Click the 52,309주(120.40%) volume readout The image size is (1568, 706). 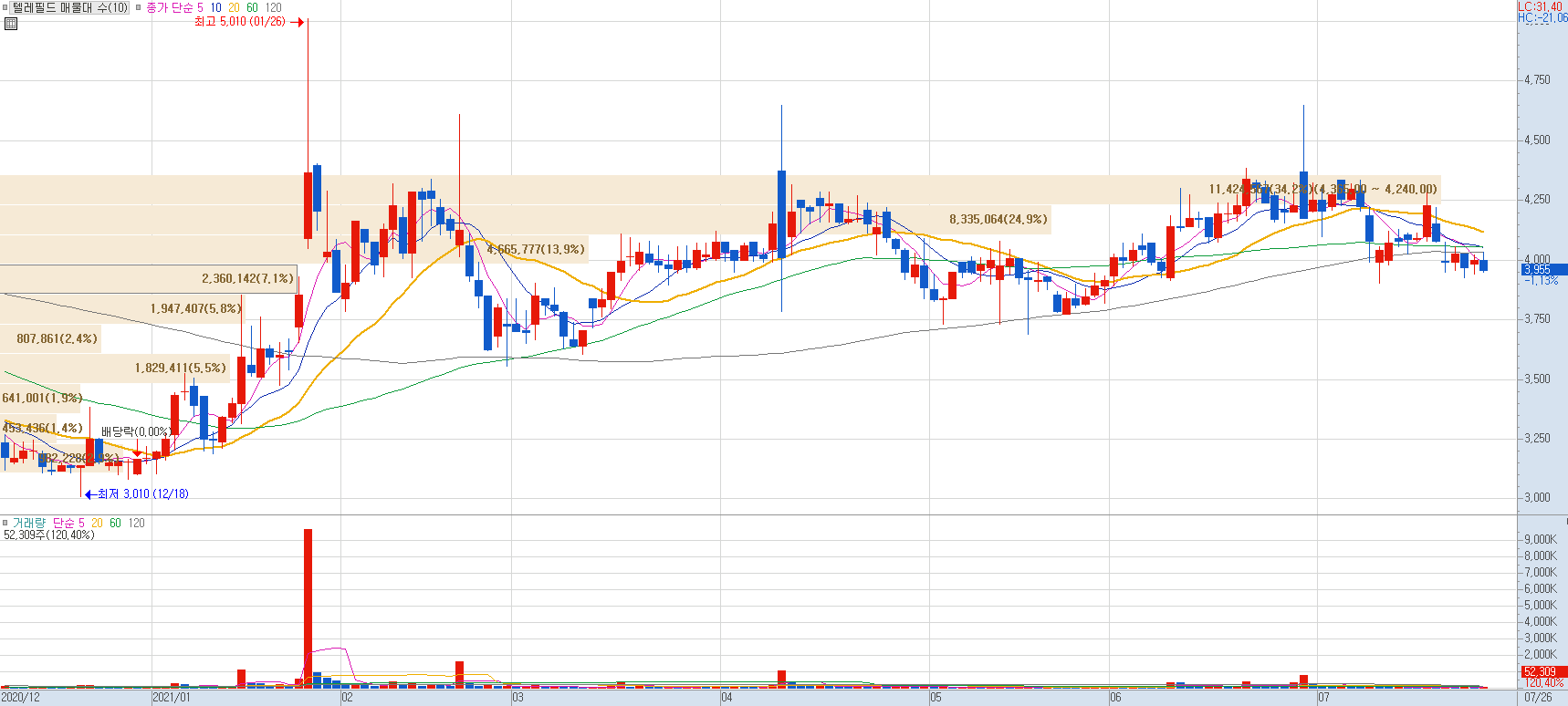(49, 535)
